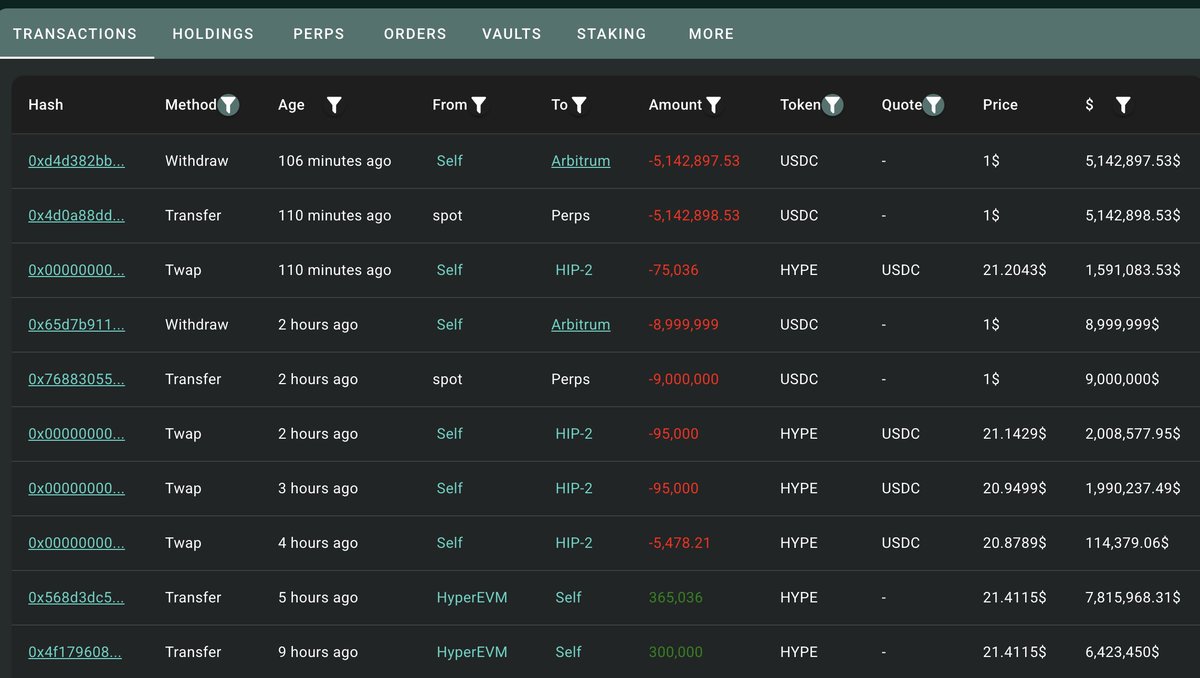Image resolution: width=1200 pixels, height=678 pixels.
Task: Open transaction hash 0x76883055...
Action: (76, 379)
